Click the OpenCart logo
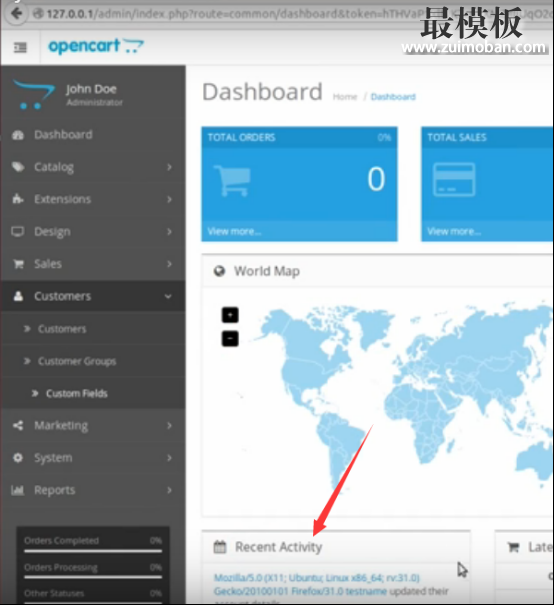 pyautogui.click(x=96, y=46)
